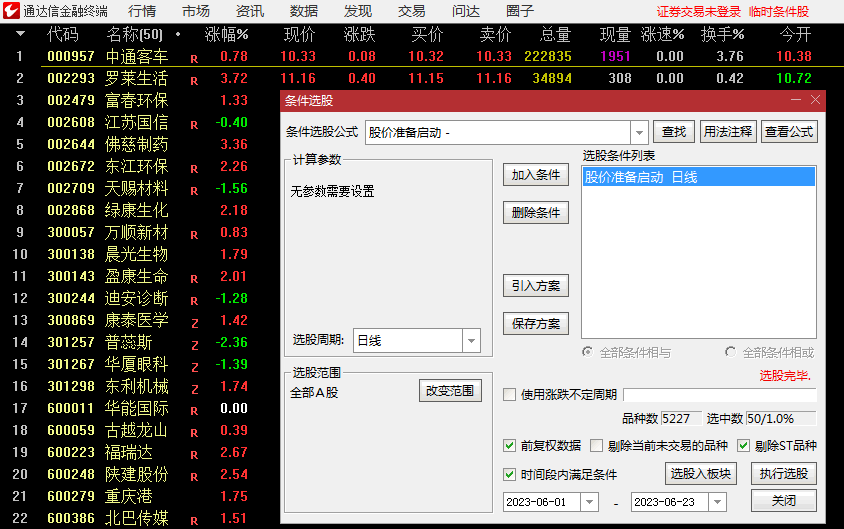
Task: Select 股价准备启动 日线 in condition list
Action: point(699,177)
